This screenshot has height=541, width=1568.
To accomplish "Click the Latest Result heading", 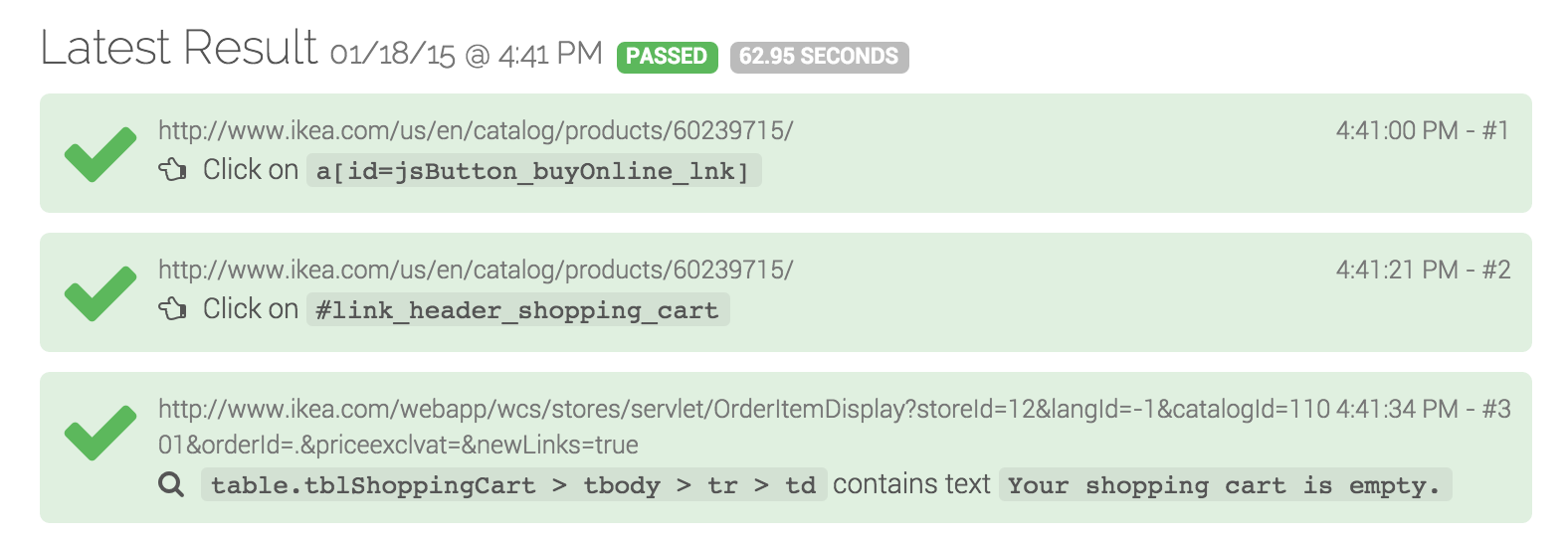I will (x=179, y=48).
